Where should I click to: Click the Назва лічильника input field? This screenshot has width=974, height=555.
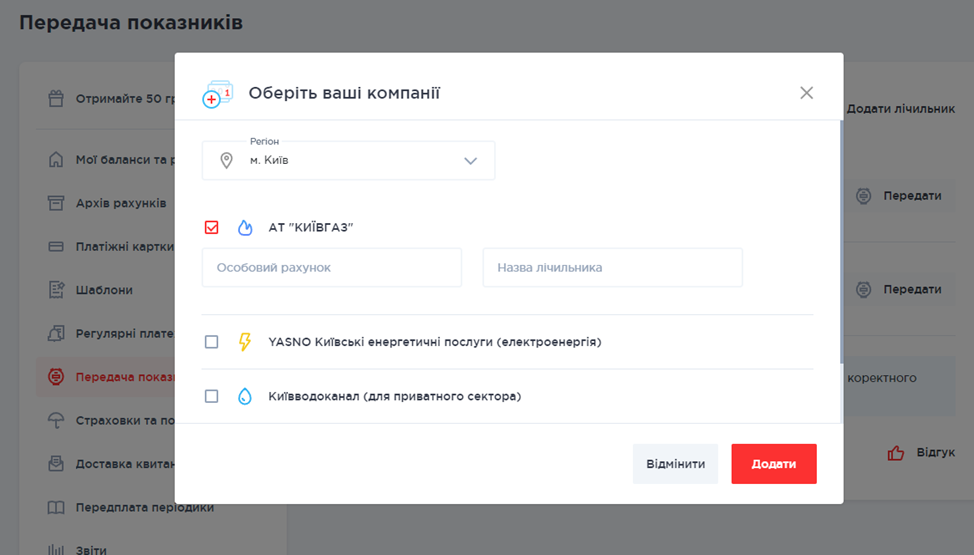[x=612, y=267]
